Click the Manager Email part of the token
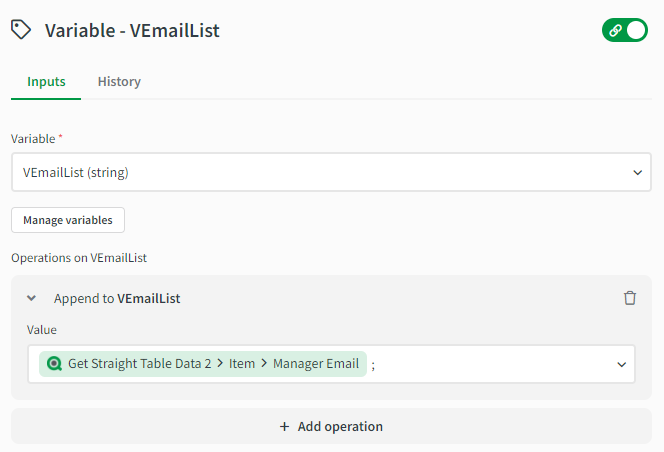The height and width of the screenshot is (452, 664). [x=315, y=364]
